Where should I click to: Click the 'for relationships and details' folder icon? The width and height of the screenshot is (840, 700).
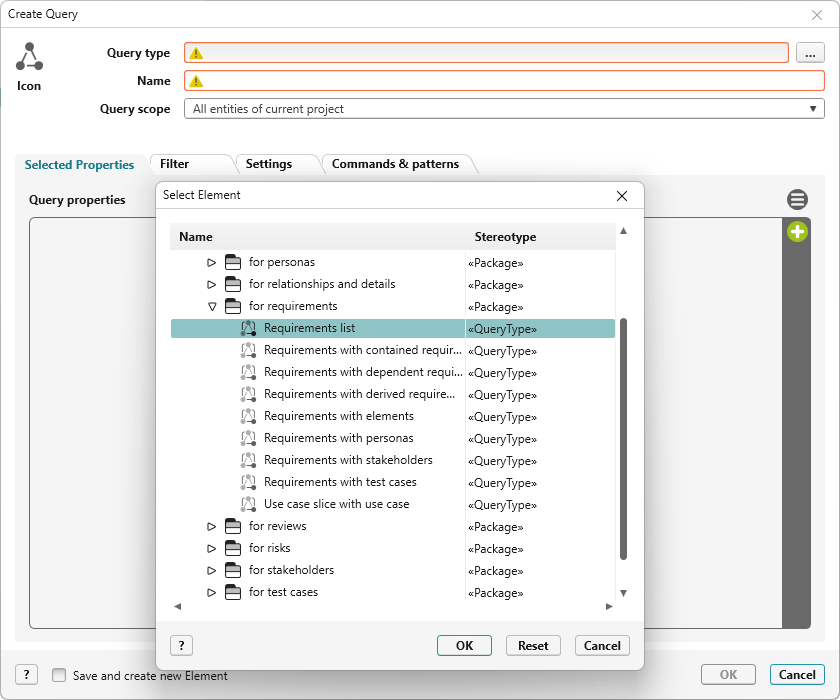click(x=233, y=284)
